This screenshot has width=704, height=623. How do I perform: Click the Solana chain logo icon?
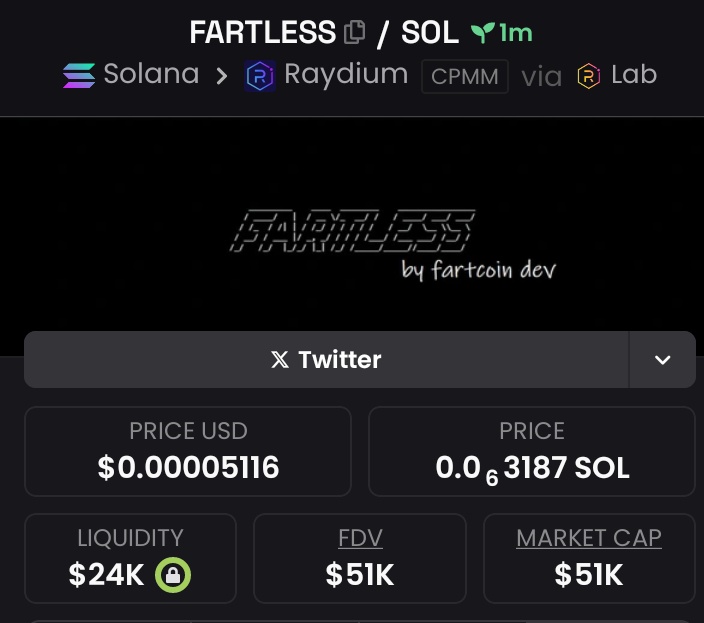click(x=79, y=75)
